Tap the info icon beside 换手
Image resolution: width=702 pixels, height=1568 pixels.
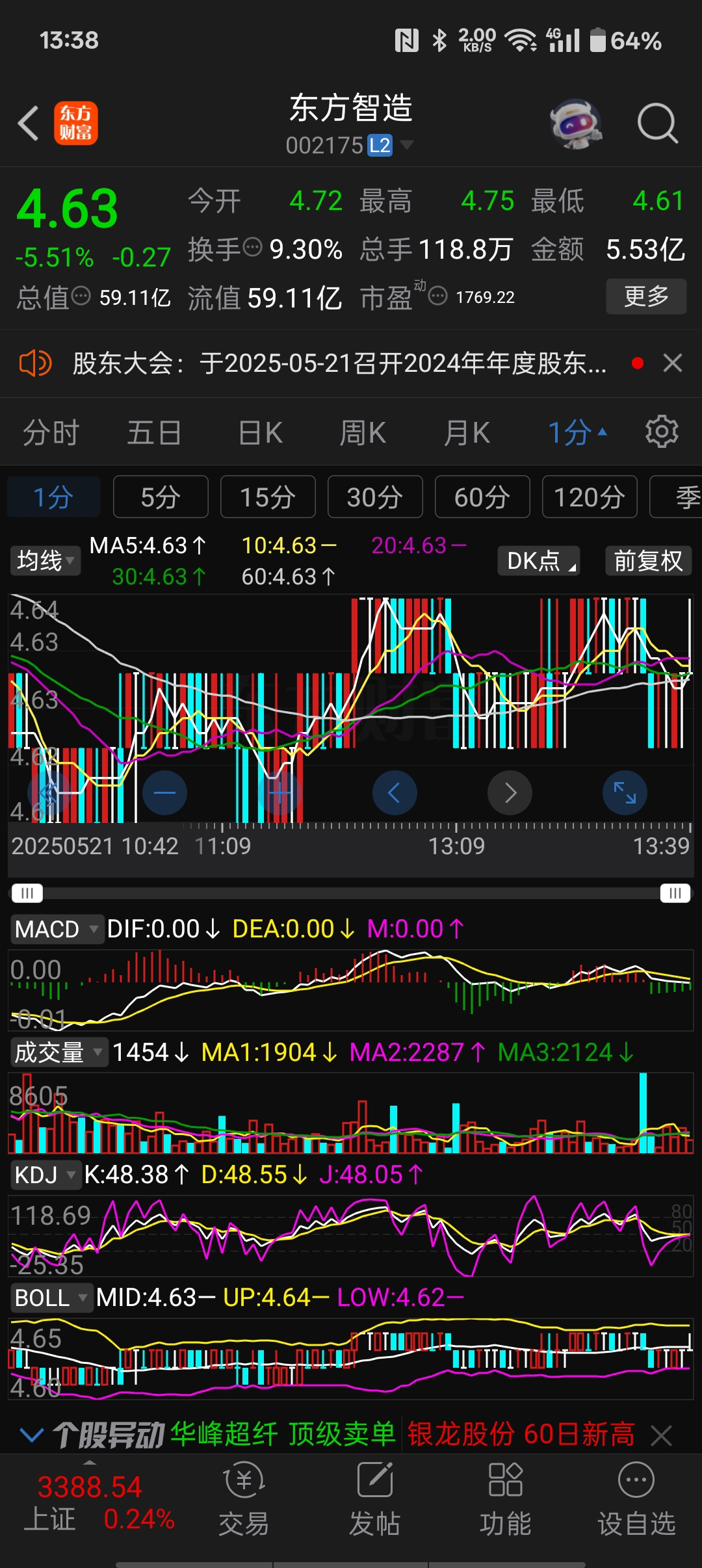252,247
